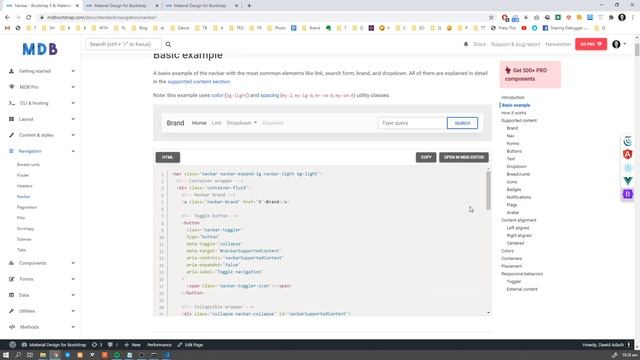The width and height of the screenshot is (640, 360).
Task: Click the WordPress logo in admin bar
Action: click(13, 345)
